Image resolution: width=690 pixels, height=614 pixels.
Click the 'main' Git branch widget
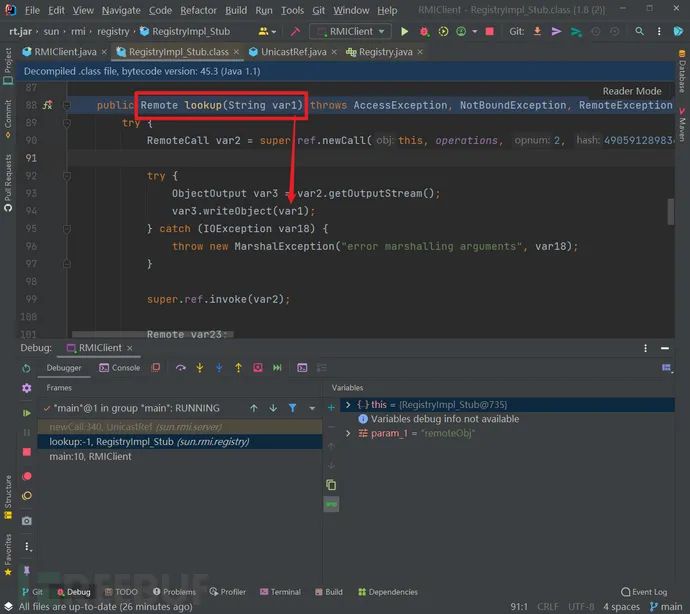(x=666, y=607)
